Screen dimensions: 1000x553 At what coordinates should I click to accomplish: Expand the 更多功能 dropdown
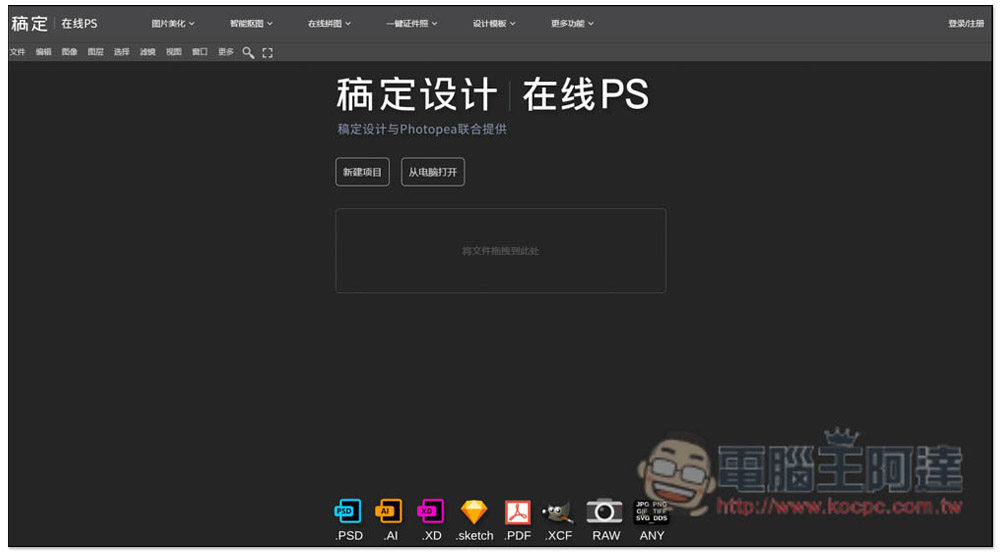[x=572, y=24]
